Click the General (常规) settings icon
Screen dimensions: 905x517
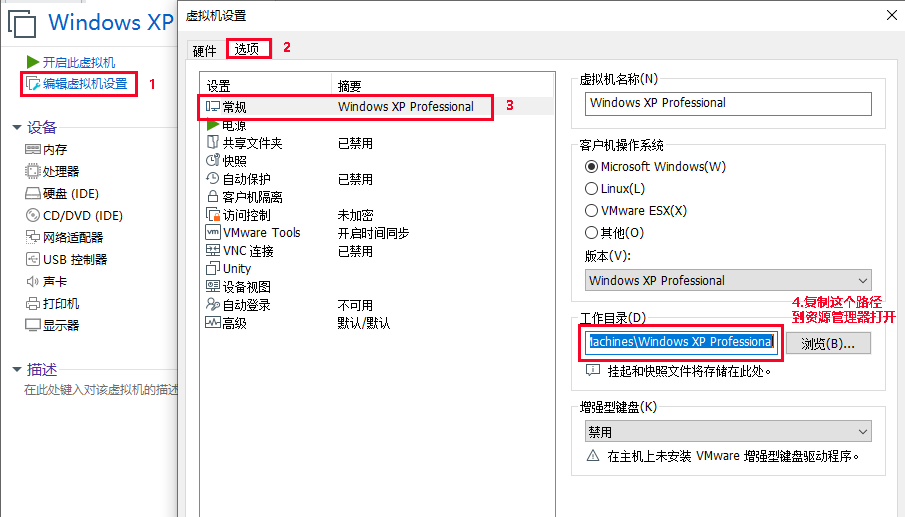[213, 107]
